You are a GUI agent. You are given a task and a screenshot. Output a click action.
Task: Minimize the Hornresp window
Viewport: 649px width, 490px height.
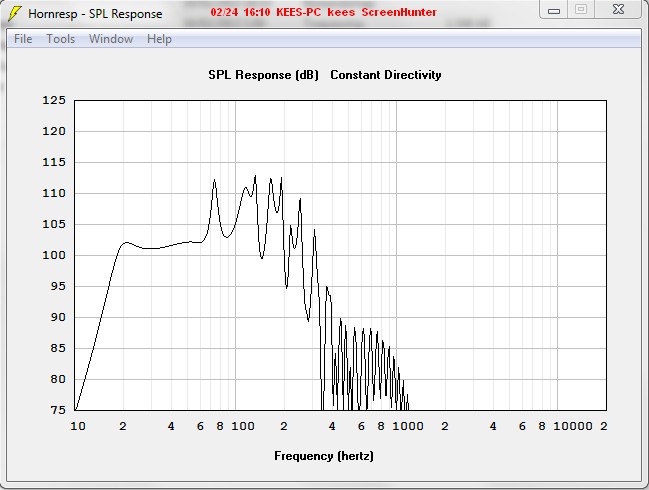pyautogui.click(x=554, y=10)
